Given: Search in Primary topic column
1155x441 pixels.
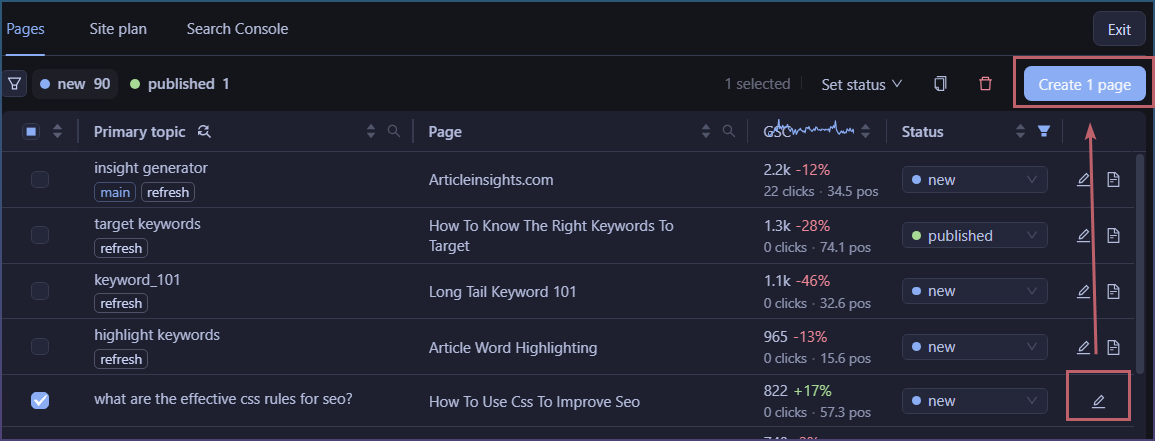Looking at the screenshot, I should [394, 131].
